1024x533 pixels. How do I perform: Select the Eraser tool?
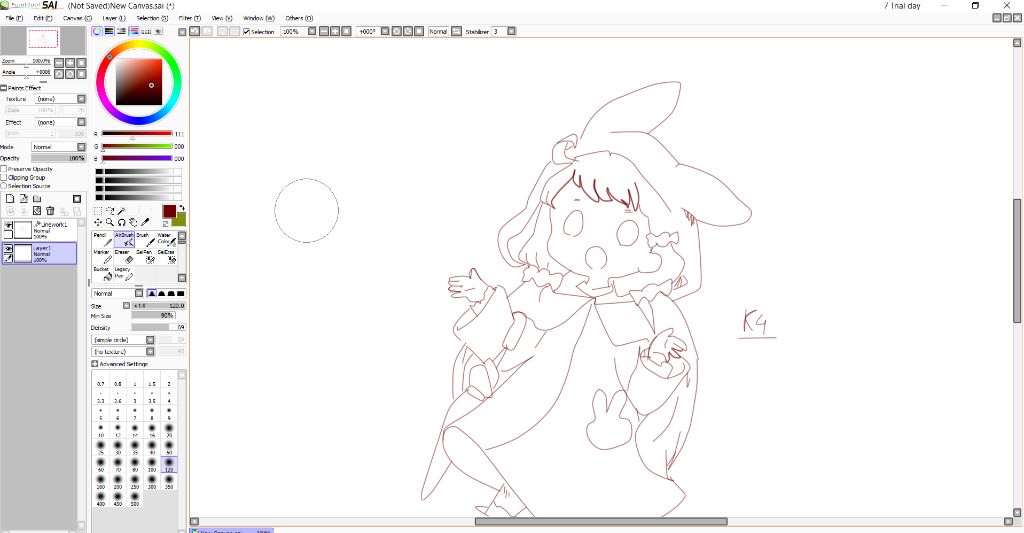(x=124, y=256)
